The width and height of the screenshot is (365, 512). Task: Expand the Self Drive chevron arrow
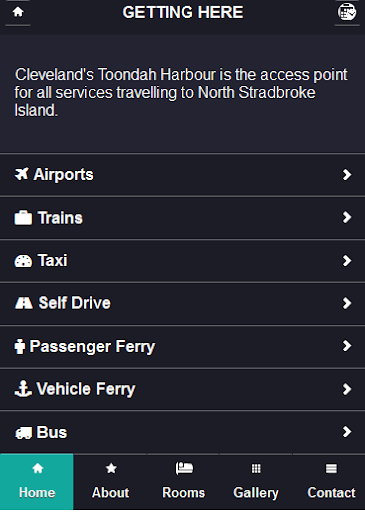[x=347, y=303]
